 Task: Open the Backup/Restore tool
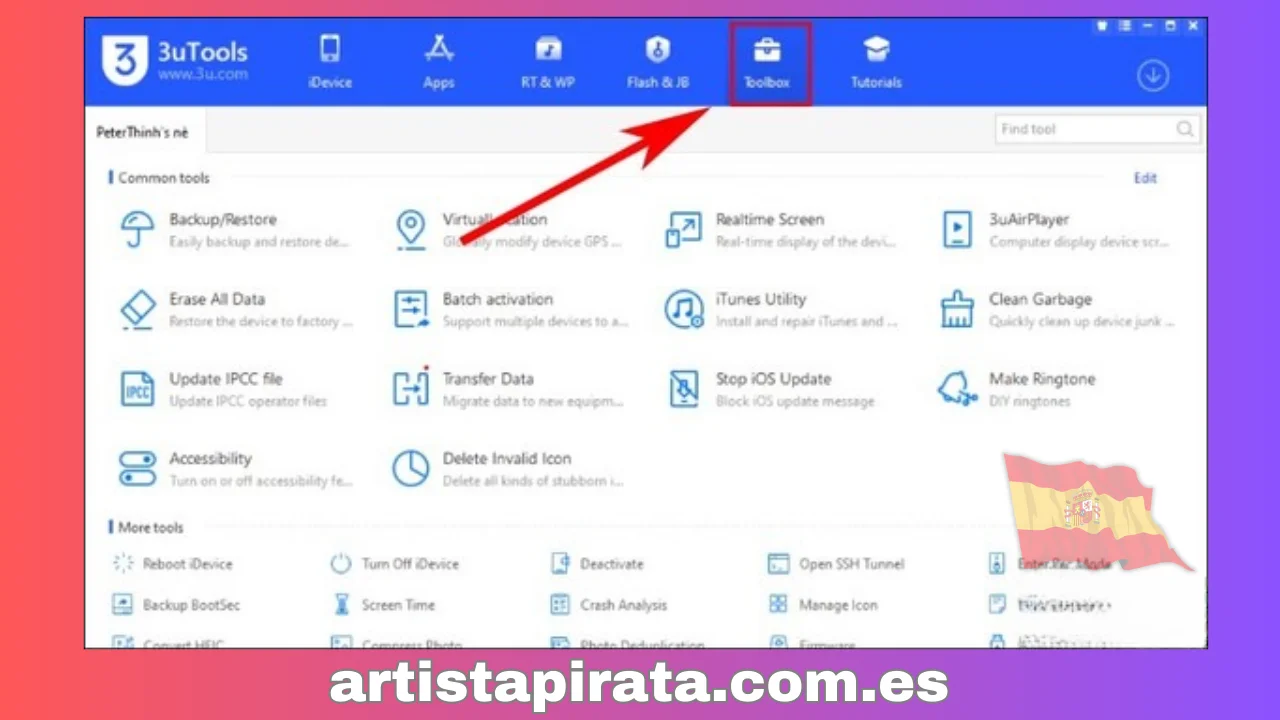pos(235,229)
